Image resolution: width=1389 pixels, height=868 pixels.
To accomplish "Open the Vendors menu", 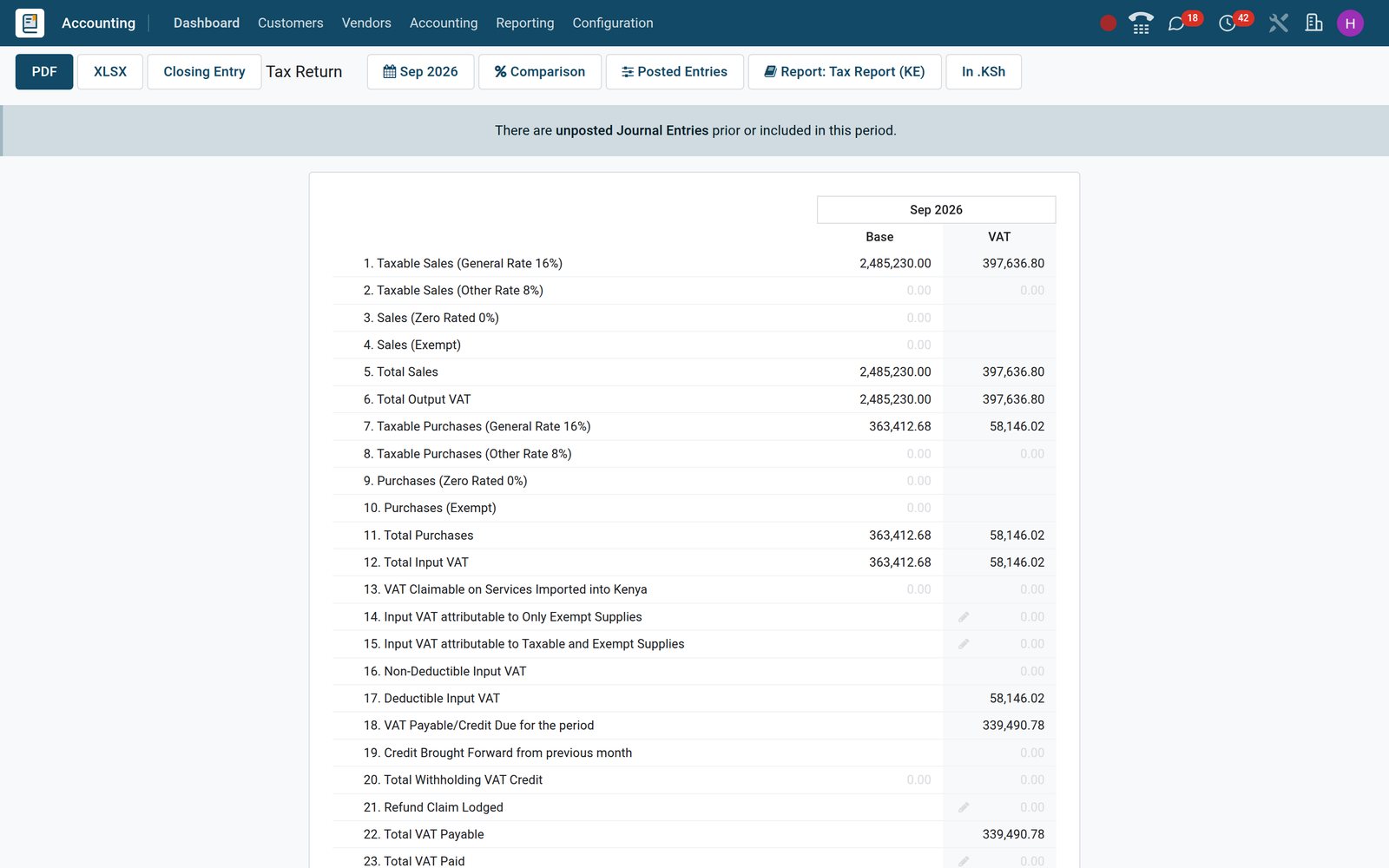I will [x=366, y=23].
